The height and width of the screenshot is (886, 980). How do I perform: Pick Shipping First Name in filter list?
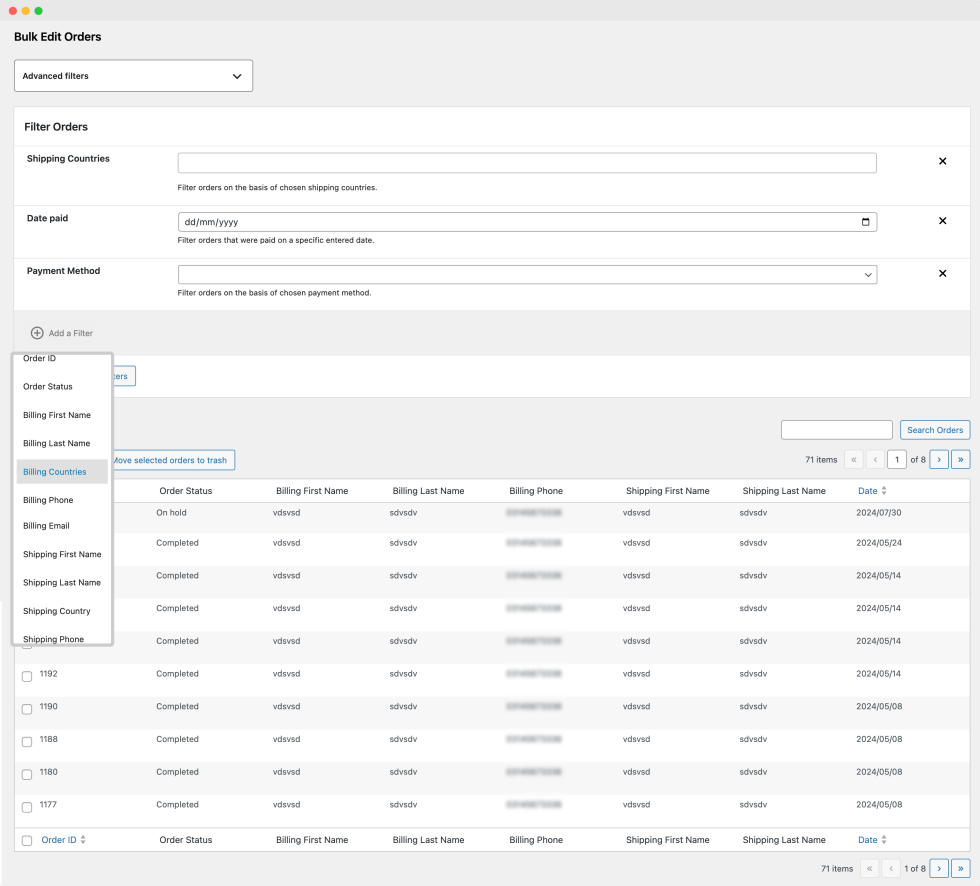62,554
